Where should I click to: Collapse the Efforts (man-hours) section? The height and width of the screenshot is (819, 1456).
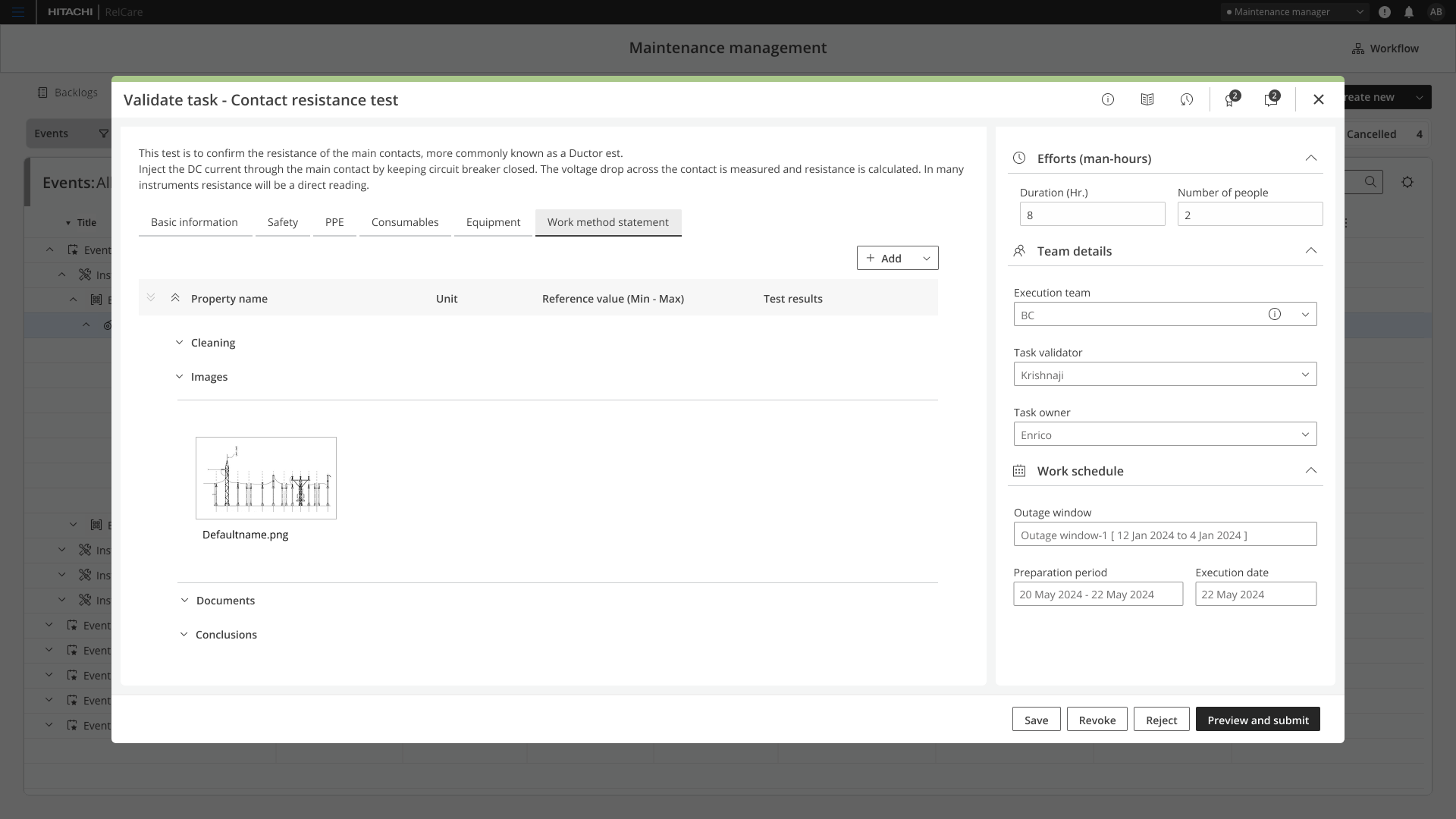1311,158
